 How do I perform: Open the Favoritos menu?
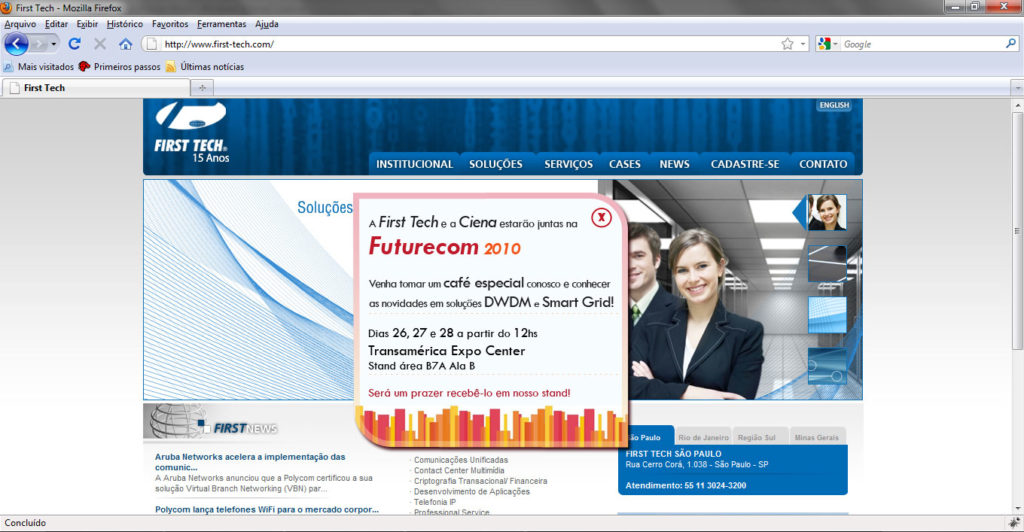tap(170, 24)
